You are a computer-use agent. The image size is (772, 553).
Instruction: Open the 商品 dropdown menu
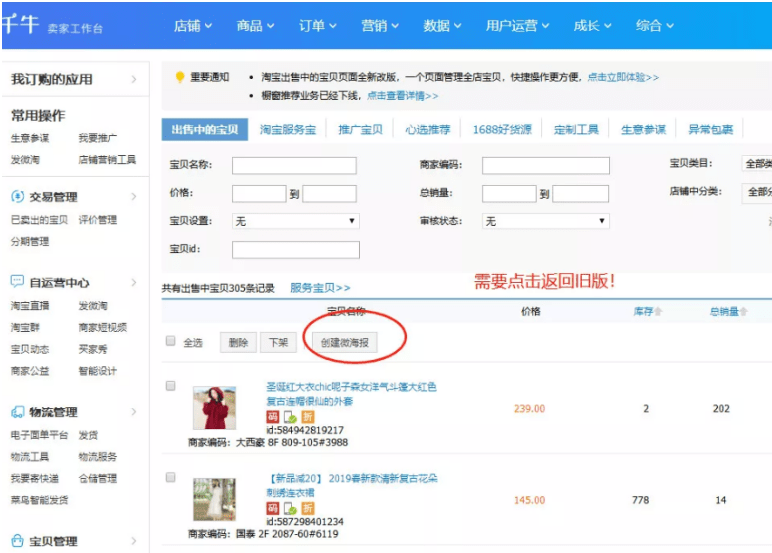click(255, 26)
